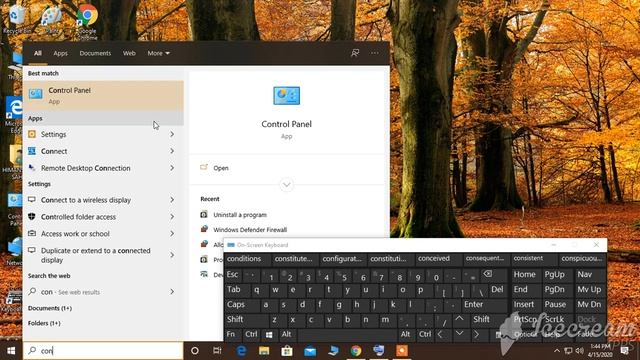
Task: Click the Folders (1+) result group
Action: (x=44, y=323)
